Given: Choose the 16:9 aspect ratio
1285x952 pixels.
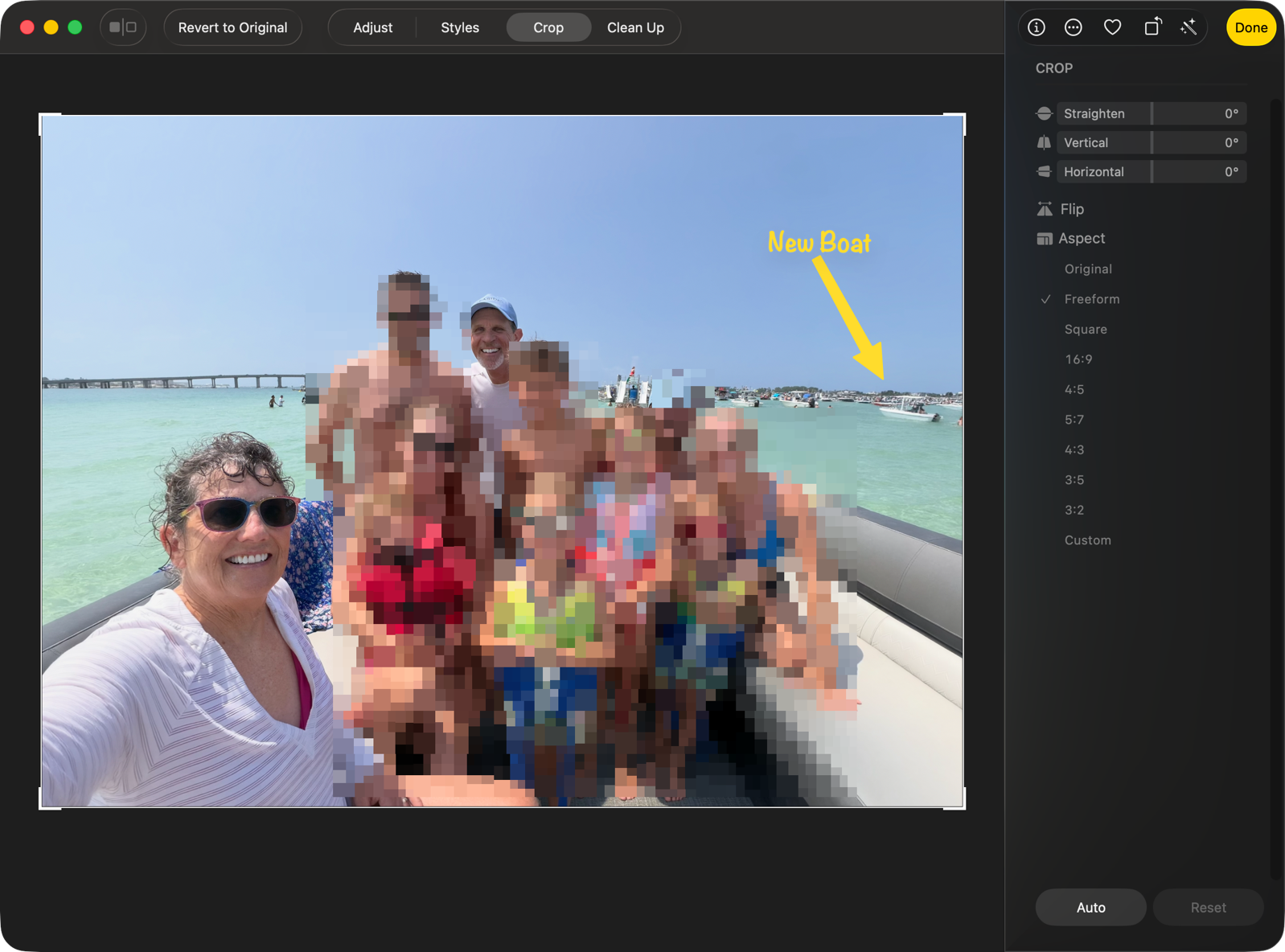Looking at the screenshot, I should (1078, 359).
